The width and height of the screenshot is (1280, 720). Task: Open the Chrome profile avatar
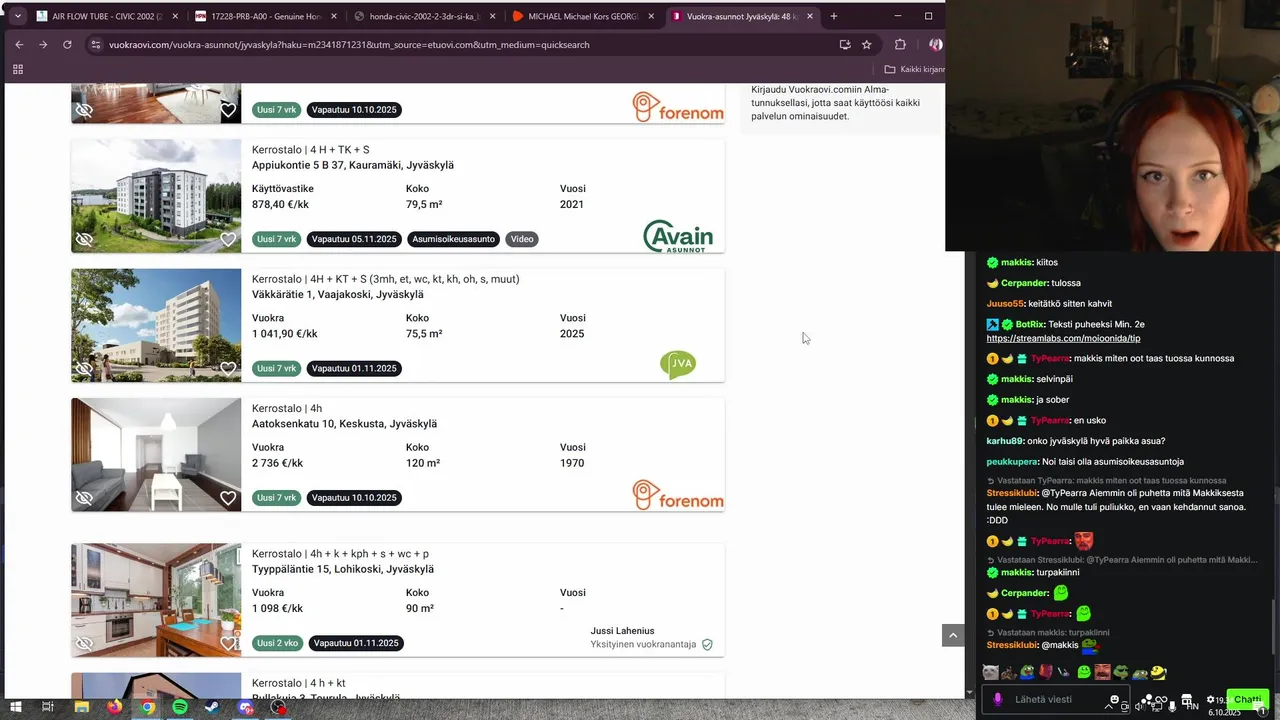click(x=936, y=44)
